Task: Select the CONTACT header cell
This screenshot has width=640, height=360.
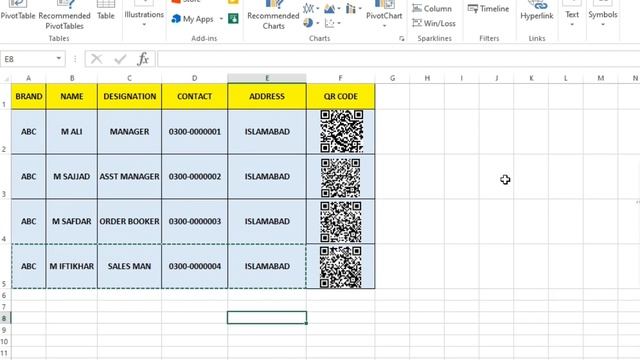Action: [x=194, y=96]
